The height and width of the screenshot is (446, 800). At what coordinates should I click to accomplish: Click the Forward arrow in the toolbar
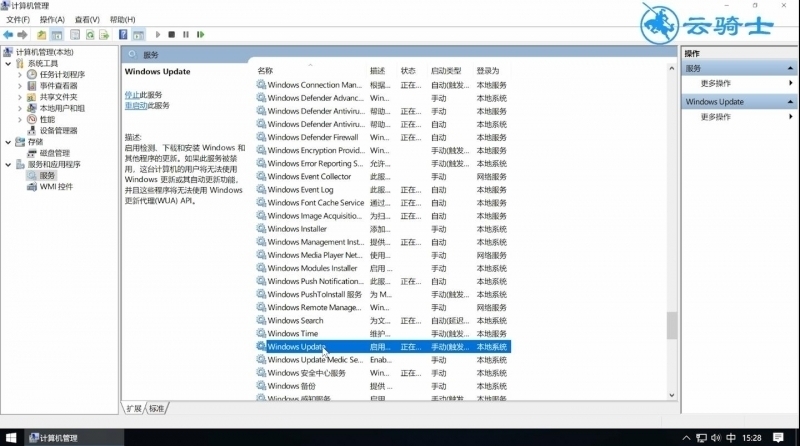click(x=22, y=35)
